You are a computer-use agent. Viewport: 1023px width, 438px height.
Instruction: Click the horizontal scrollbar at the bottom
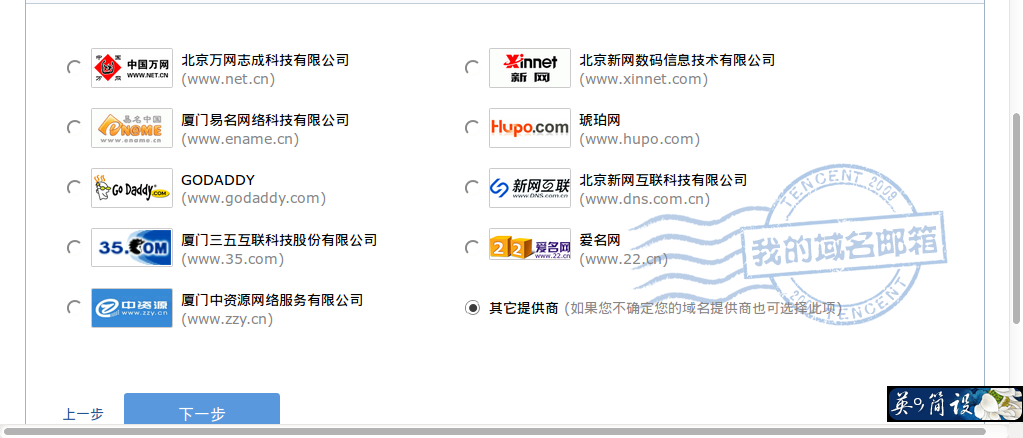(x=495, y=431)
